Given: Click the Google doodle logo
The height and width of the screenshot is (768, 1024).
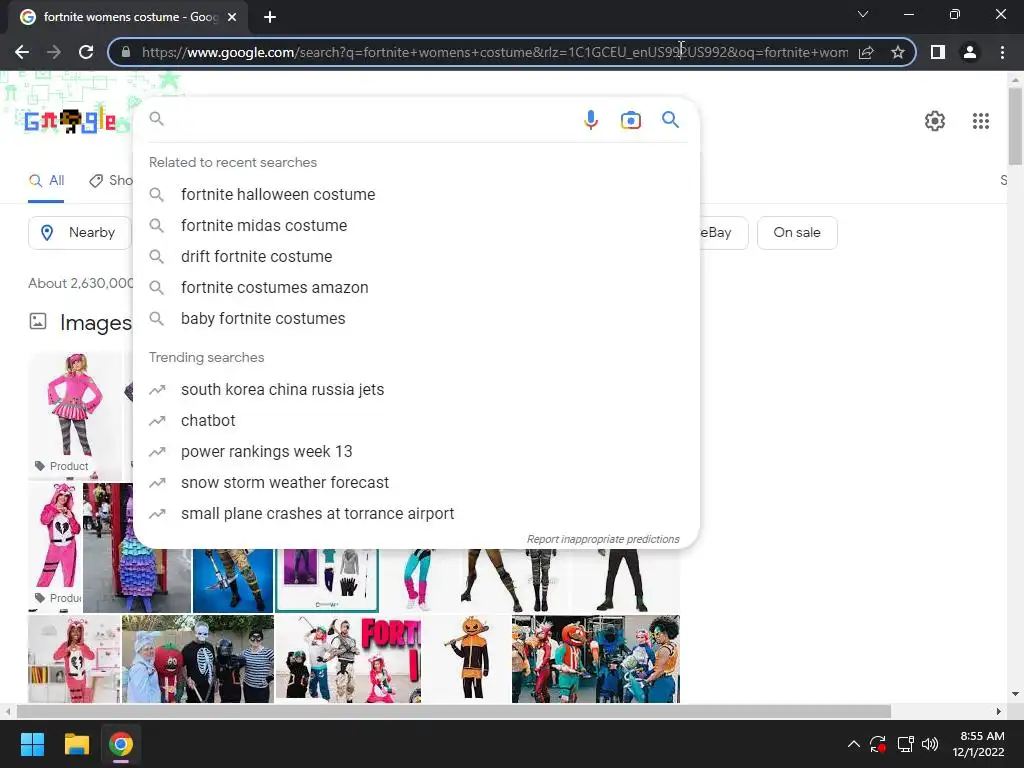Looking at the screenshot, I should click(71, 121).
